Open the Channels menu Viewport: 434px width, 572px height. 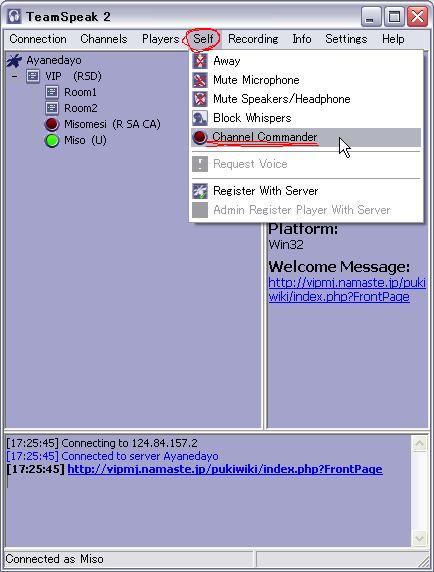pyautogui.click(x=104, y=39)
